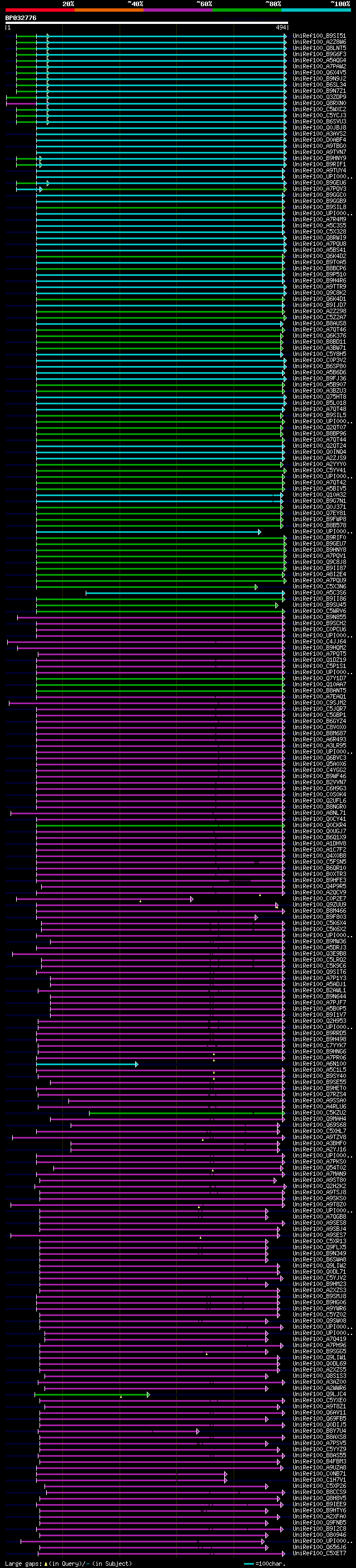Screen dimensions: 356x1568
Task: Click the orange ~40% identity legend segment
Action: (x=109, y=10)
